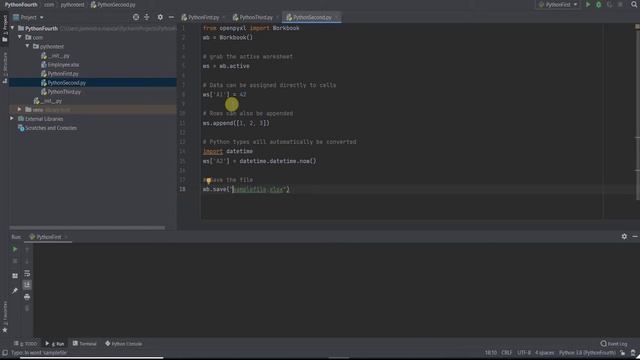Stop the process in Run panel

click(15, 261)
